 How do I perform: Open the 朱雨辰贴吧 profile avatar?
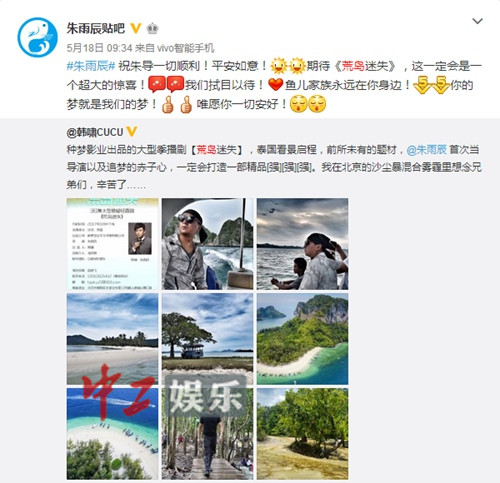(37, 37)
